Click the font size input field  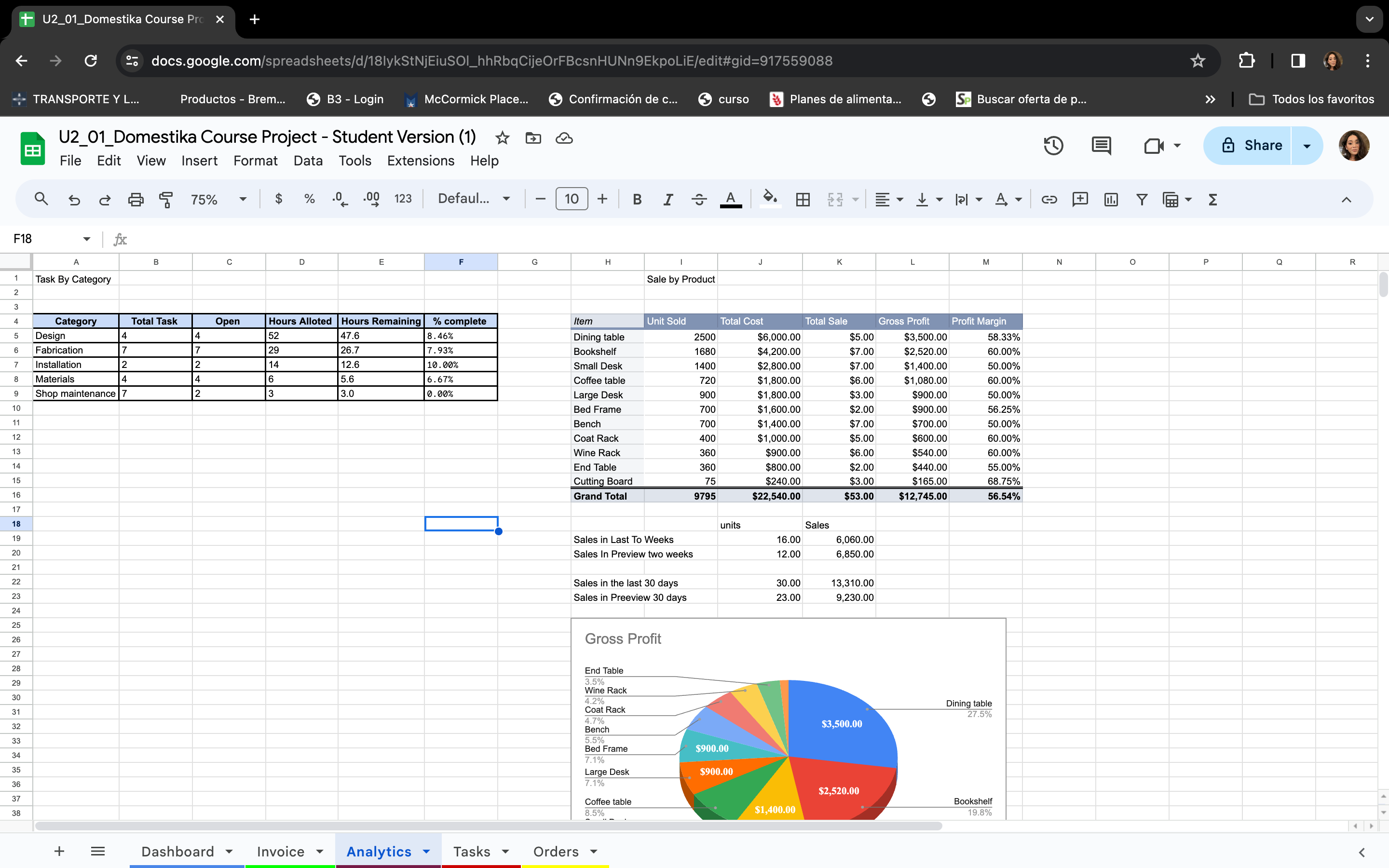point(572,199)
